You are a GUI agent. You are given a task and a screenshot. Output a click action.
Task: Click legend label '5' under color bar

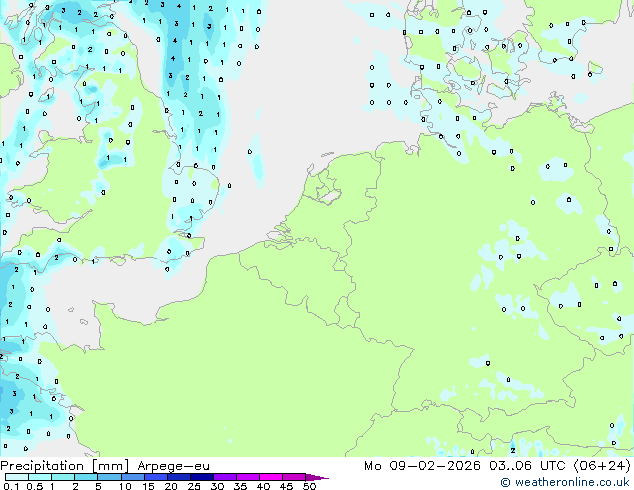(98, 486)
